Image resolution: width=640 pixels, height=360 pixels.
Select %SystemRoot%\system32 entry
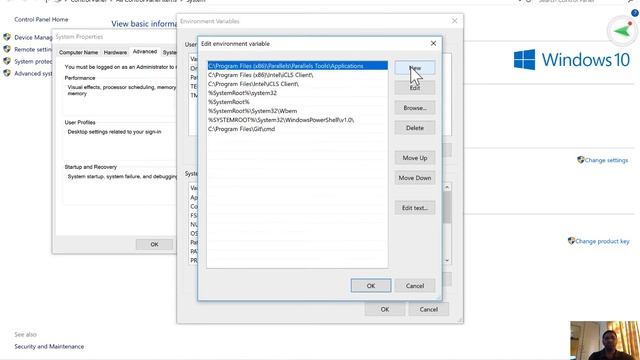298,93
